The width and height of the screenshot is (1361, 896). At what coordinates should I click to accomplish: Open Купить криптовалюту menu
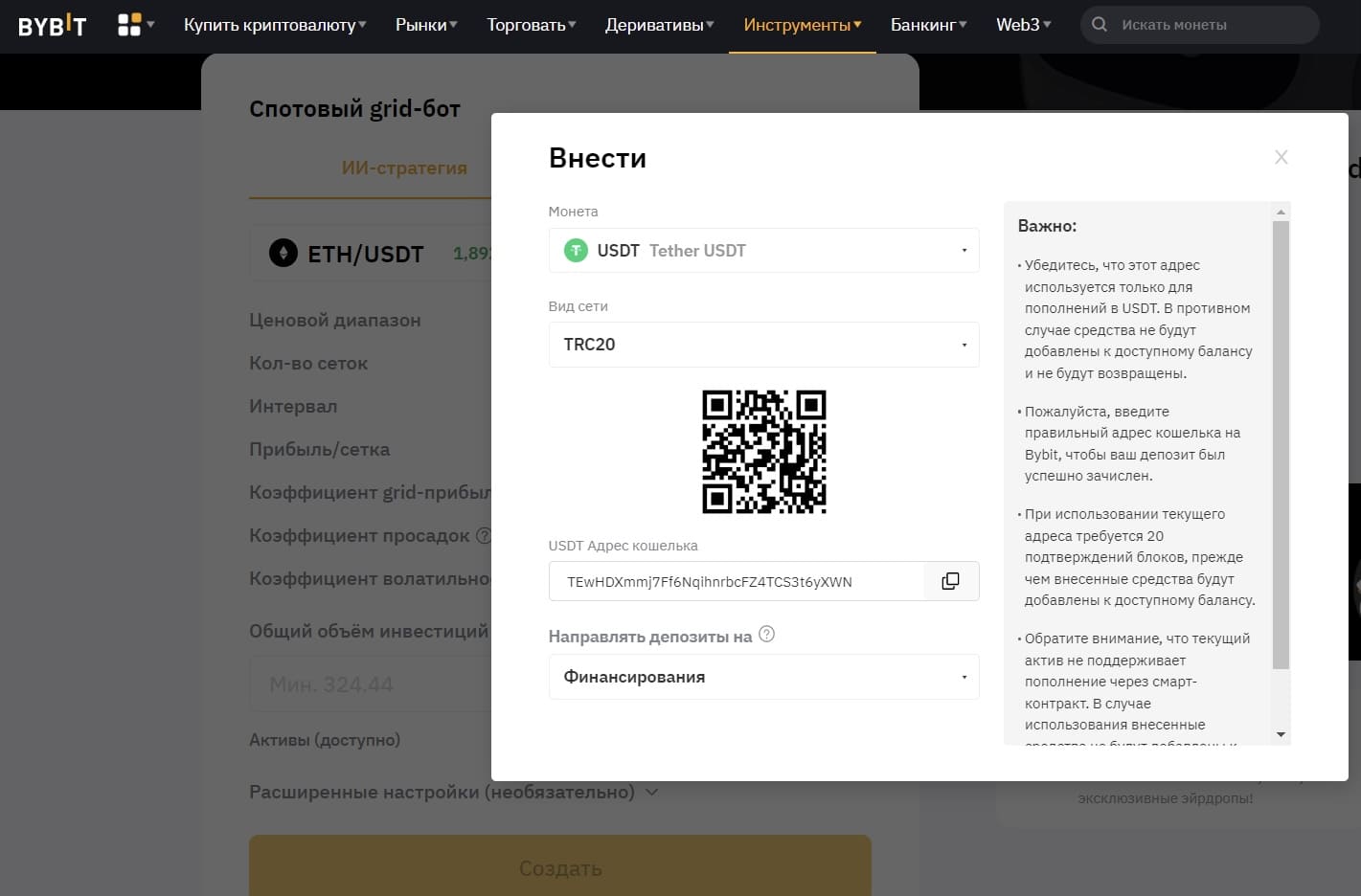coord(275,25)
